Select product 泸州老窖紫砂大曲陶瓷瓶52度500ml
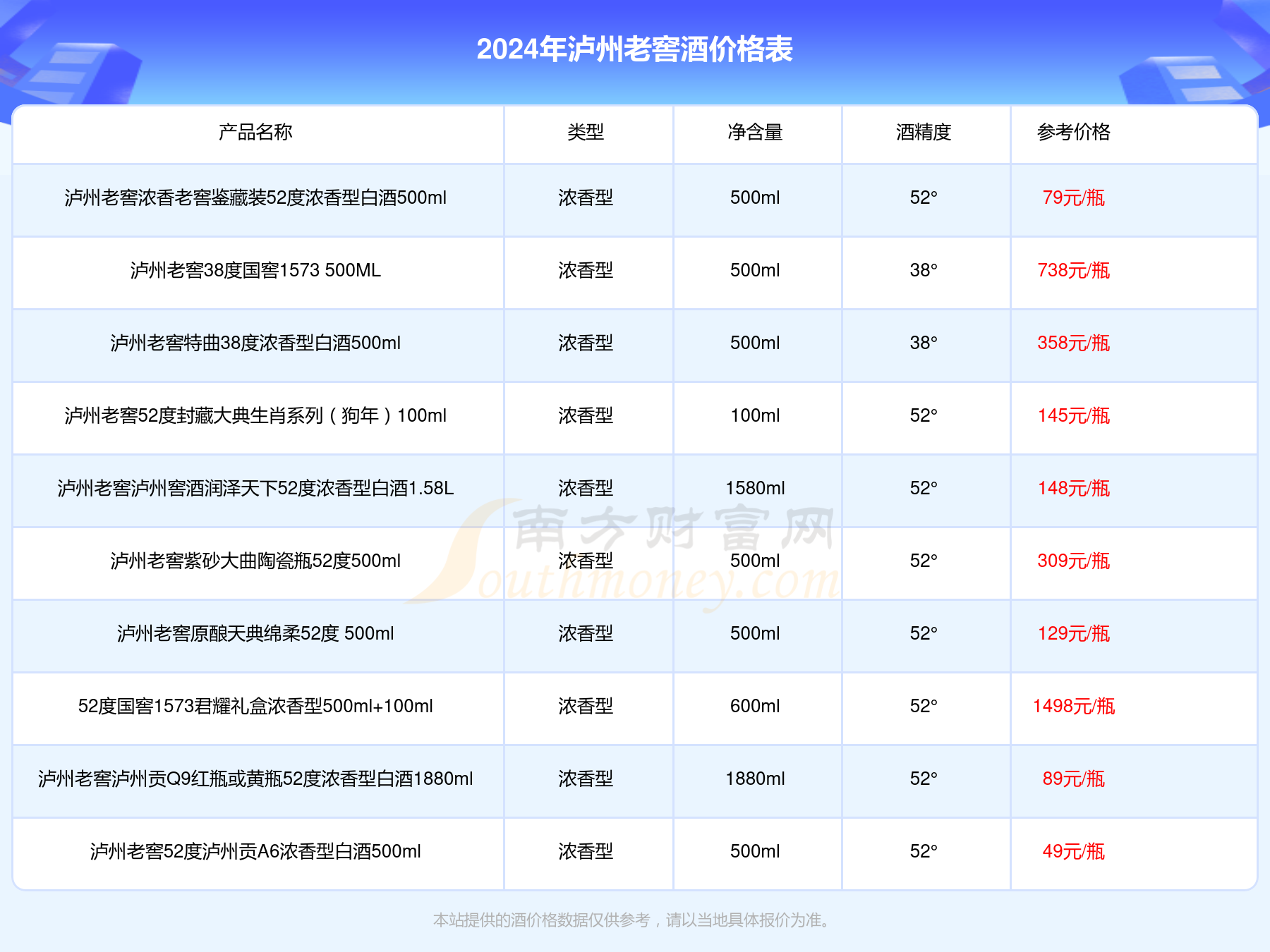This screenshot has height=952, width=1270. pyautogui.click(x=255, y=561)
